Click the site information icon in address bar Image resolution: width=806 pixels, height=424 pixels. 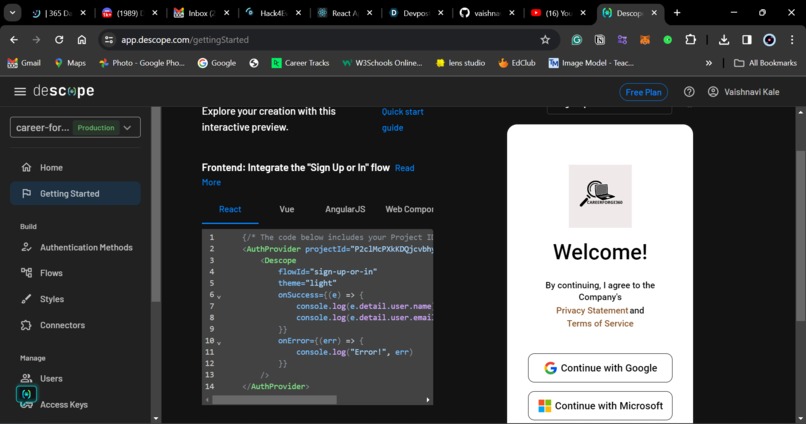[x=108, y=40]
